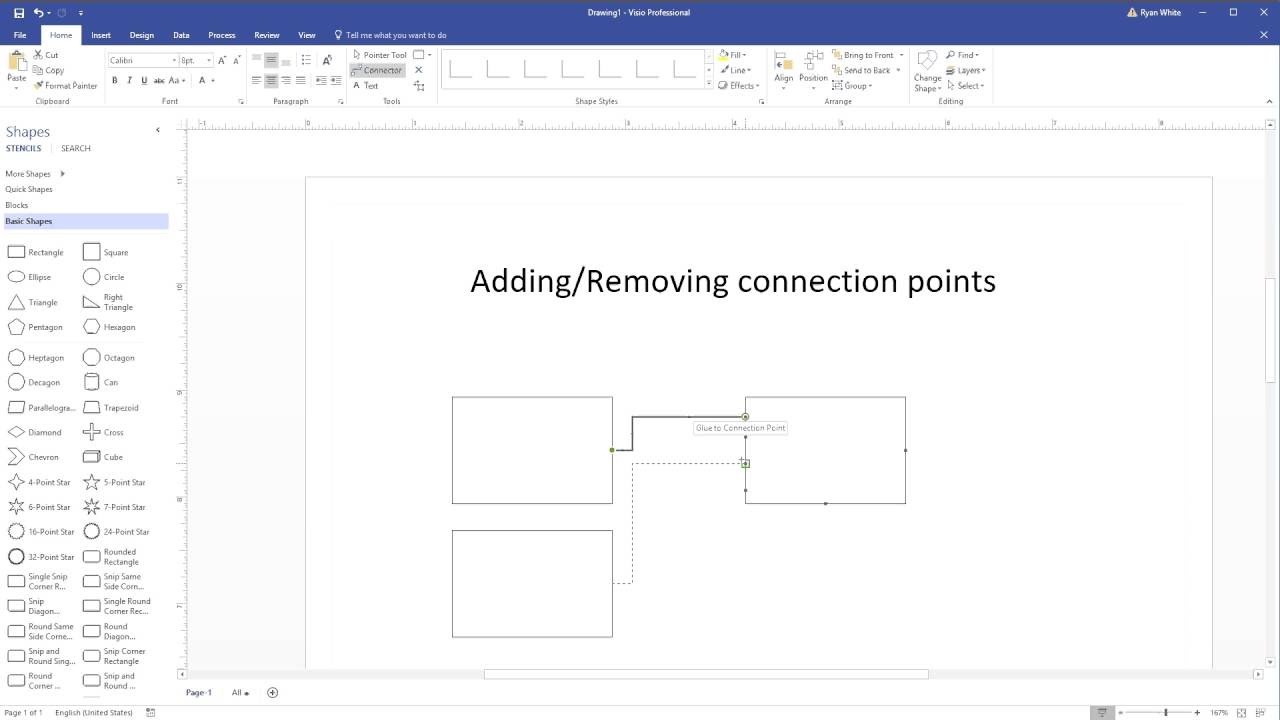1280x720 pixels.
Task: Pick the Cross shape
Action: (x=104, y=432)
